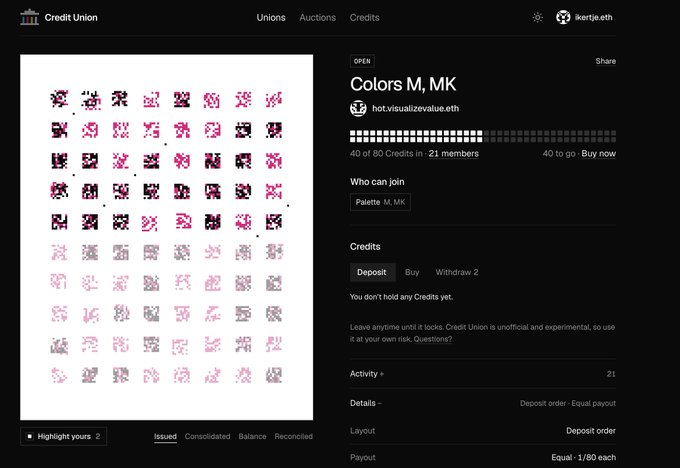Screen dimensions: 680x468
Task: Click the first faded tile in sixth row
Action: pos(59,252)
